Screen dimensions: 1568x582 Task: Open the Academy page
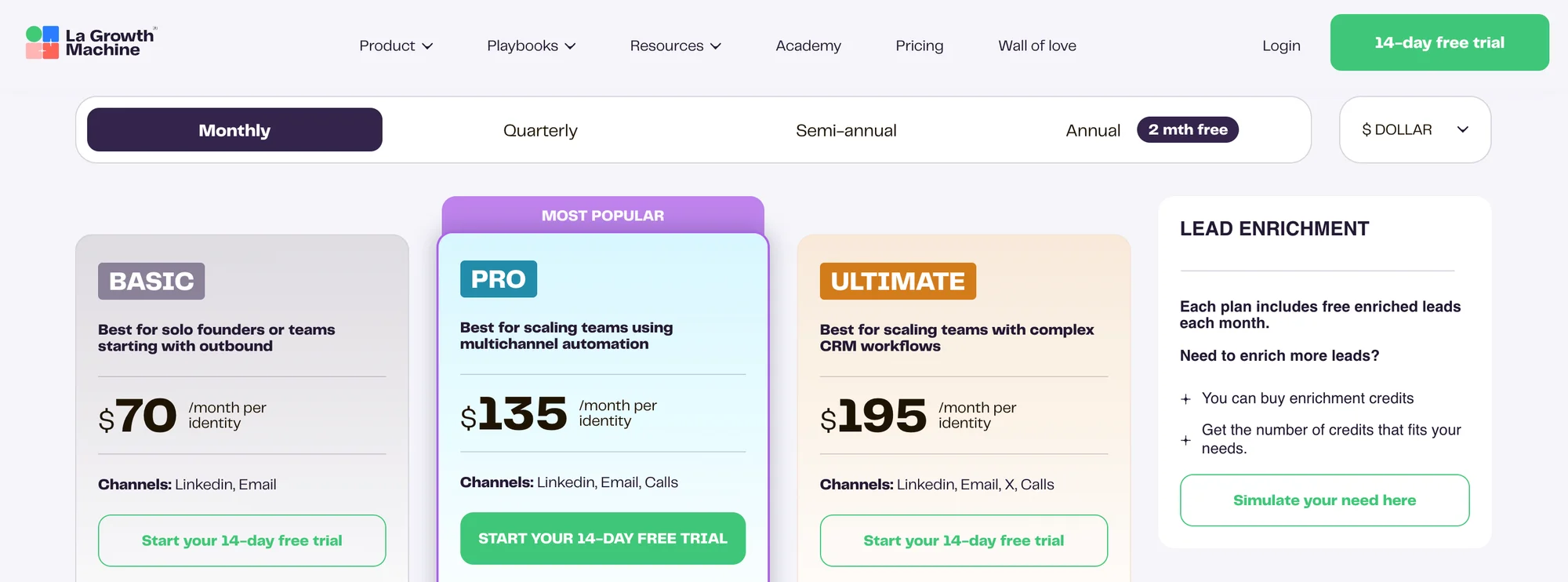tap(808, 45)
